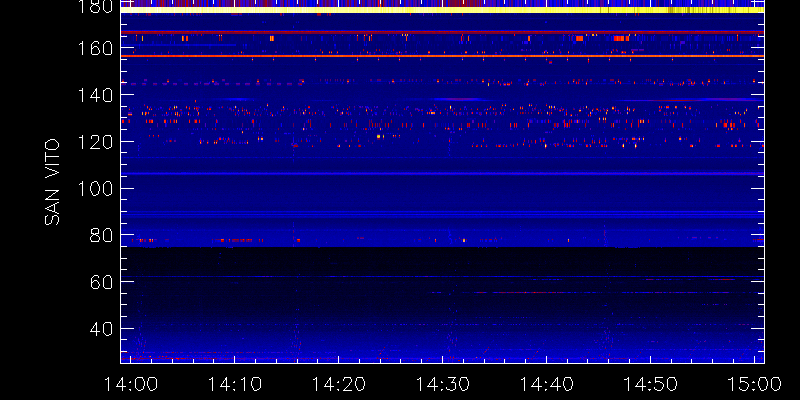Click the 14:30 time axis label
The height and width of the screenshot is (400, 800).
[442, 384]
